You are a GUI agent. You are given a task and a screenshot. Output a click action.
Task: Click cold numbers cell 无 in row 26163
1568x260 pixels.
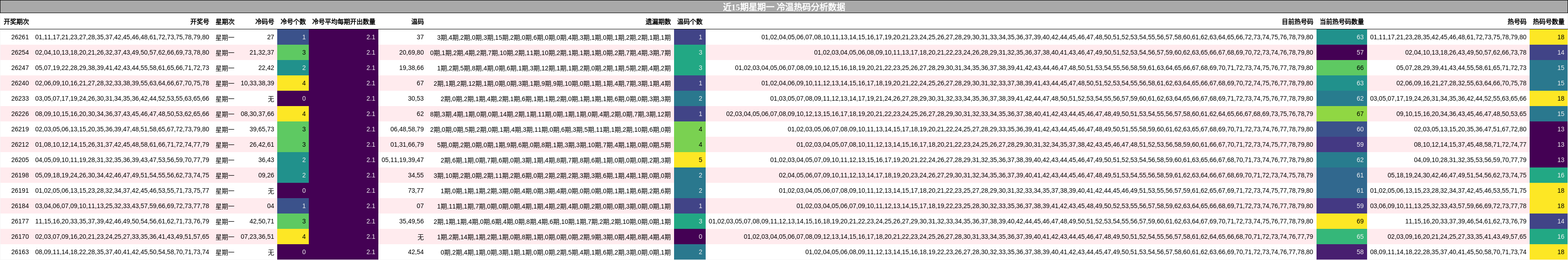coord(271,252)
